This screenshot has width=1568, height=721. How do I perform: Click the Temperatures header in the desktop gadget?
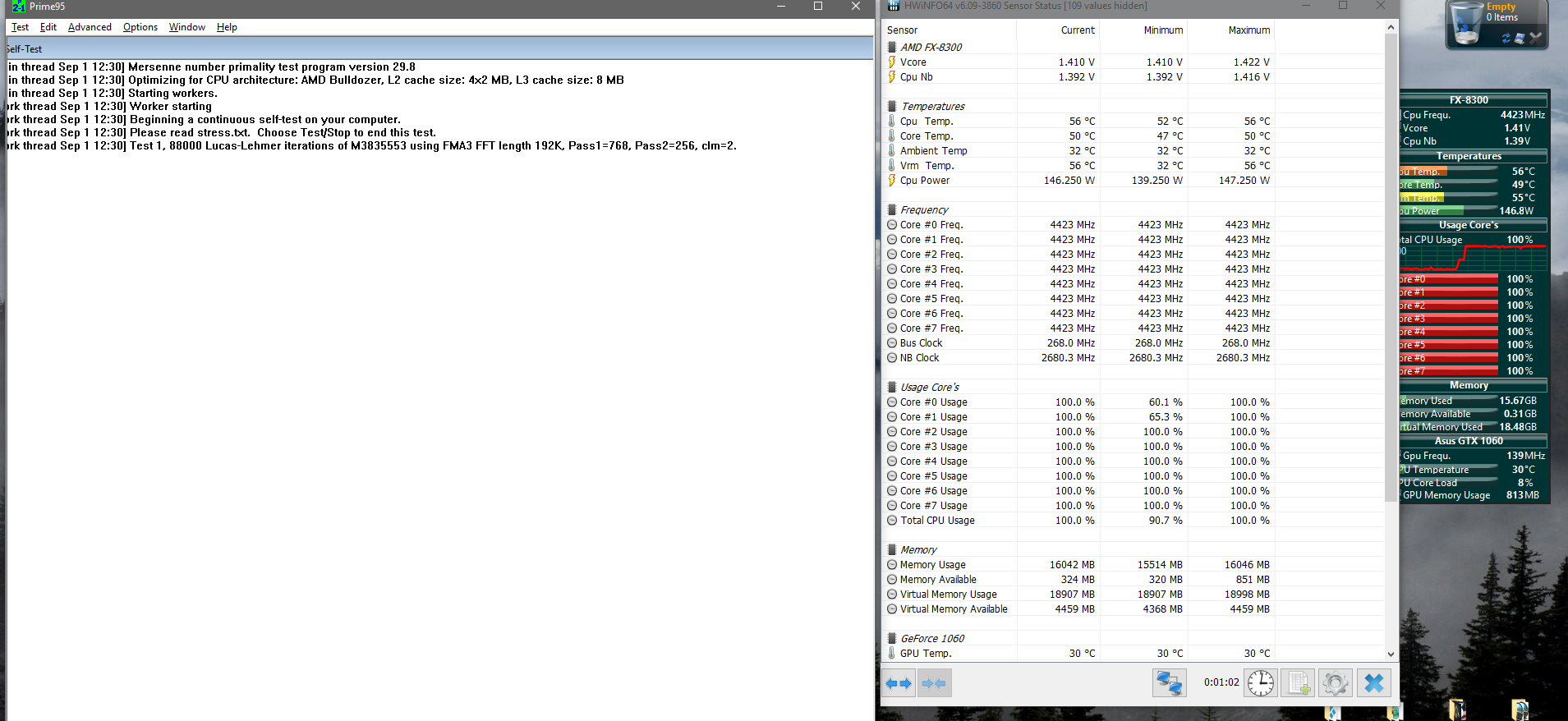[x=1469, y=156]
